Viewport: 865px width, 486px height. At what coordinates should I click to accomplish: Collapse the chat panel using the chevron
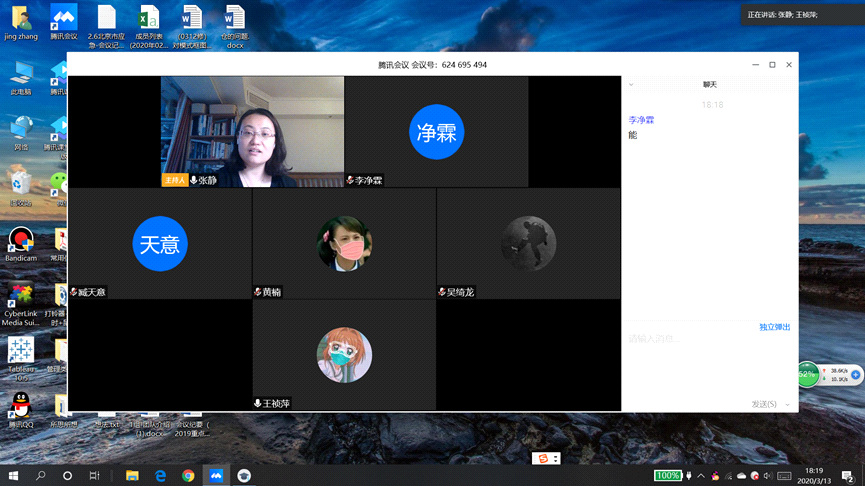(x=631, y=85)
